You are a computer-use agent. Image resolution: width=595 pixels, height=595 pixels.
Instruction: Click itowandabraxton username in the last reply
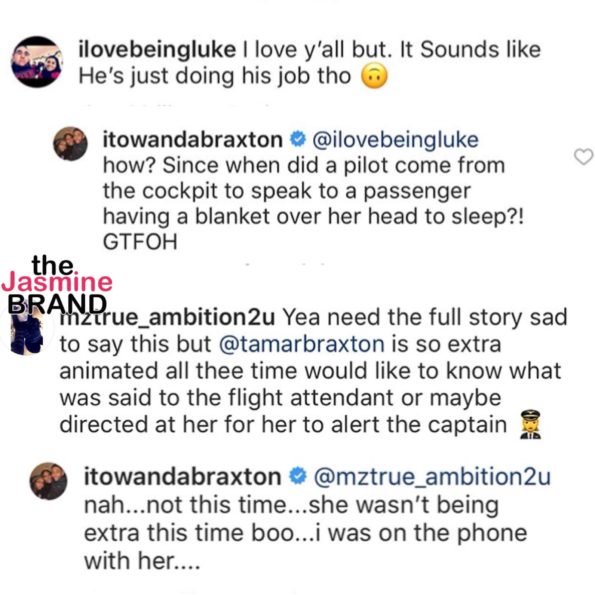183,477
